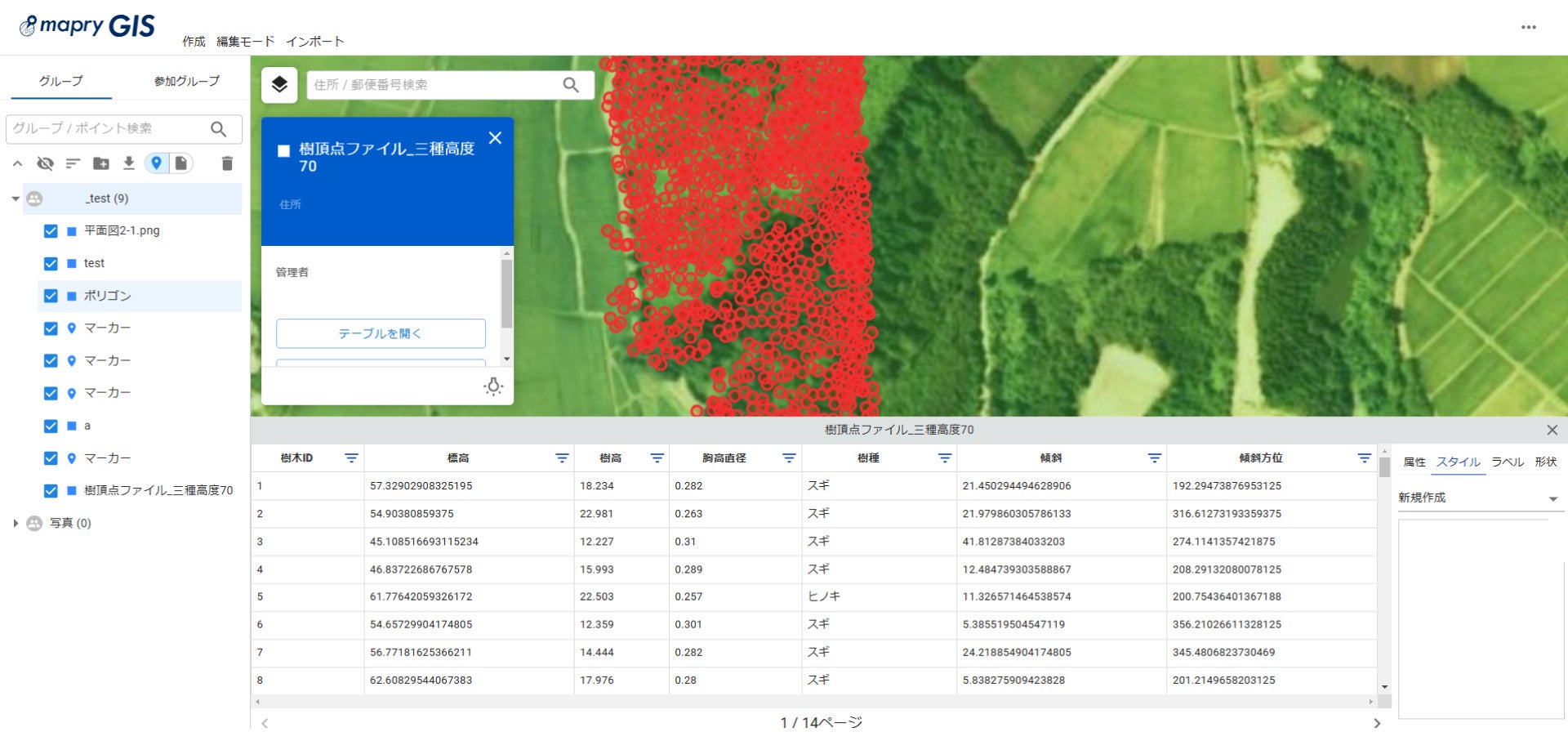Screen dimensions: 1568x741
Task: Click the filter icon on 樹高 column
Action: (657, 458)
